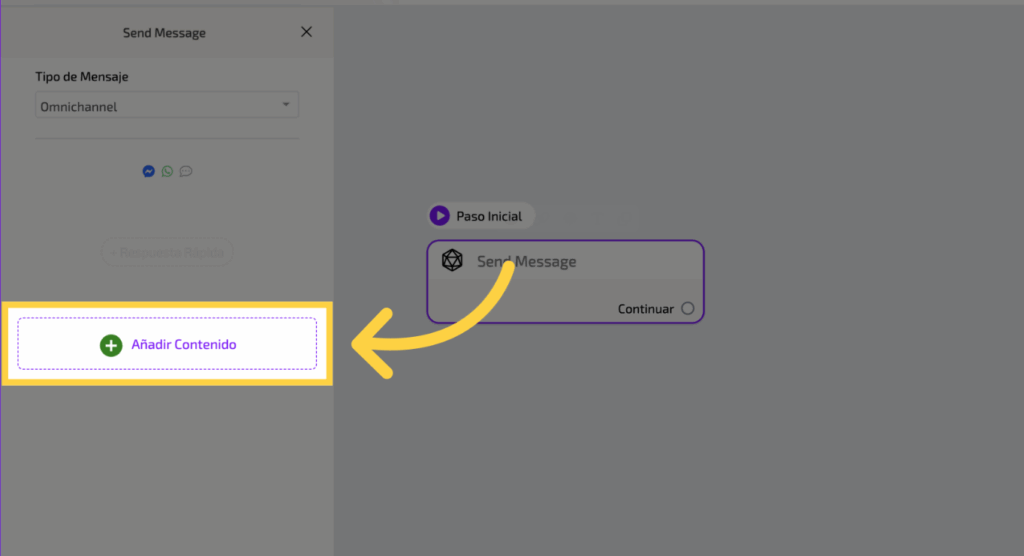The image size is (1024, 556).
Task: Click the Continuar output connector circle
Action: 687,308
